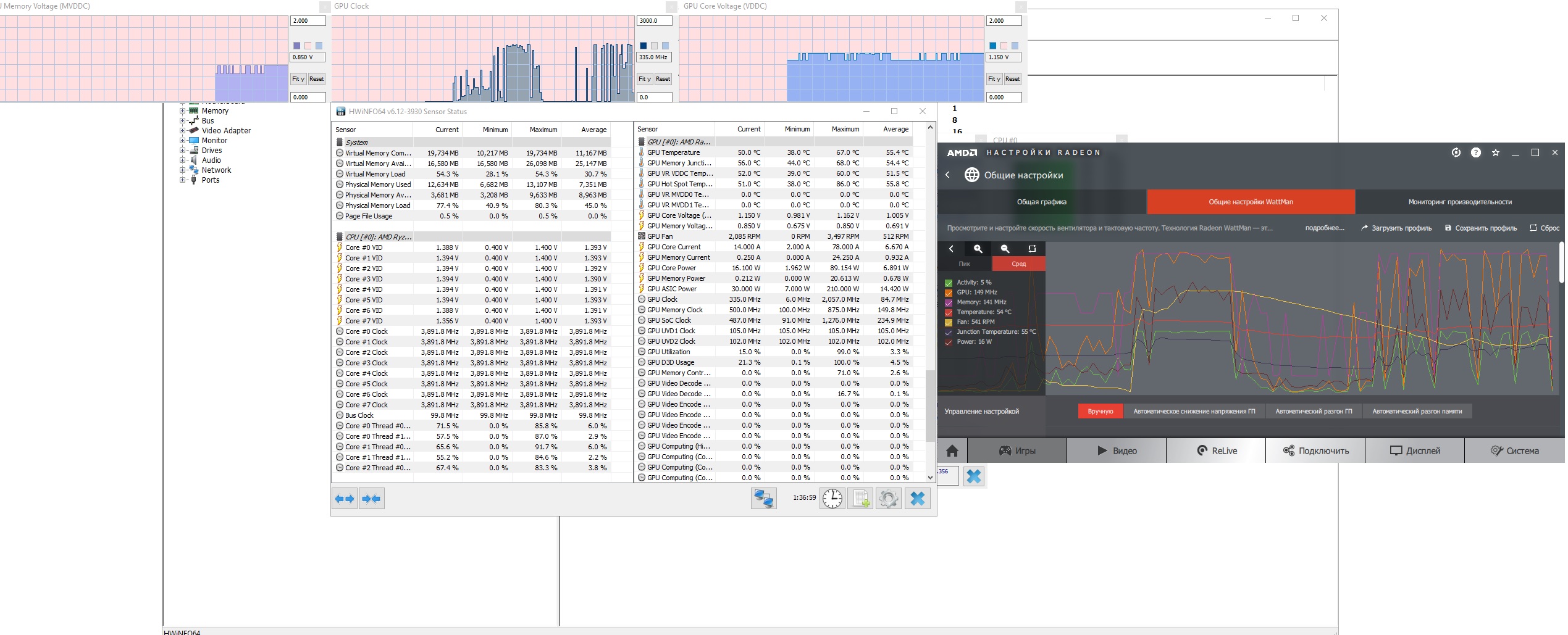The height and width of the screenshot is (635, 1568).
Task: Open the Игры section in Radeon Settings
Action: pos(1017,451)
